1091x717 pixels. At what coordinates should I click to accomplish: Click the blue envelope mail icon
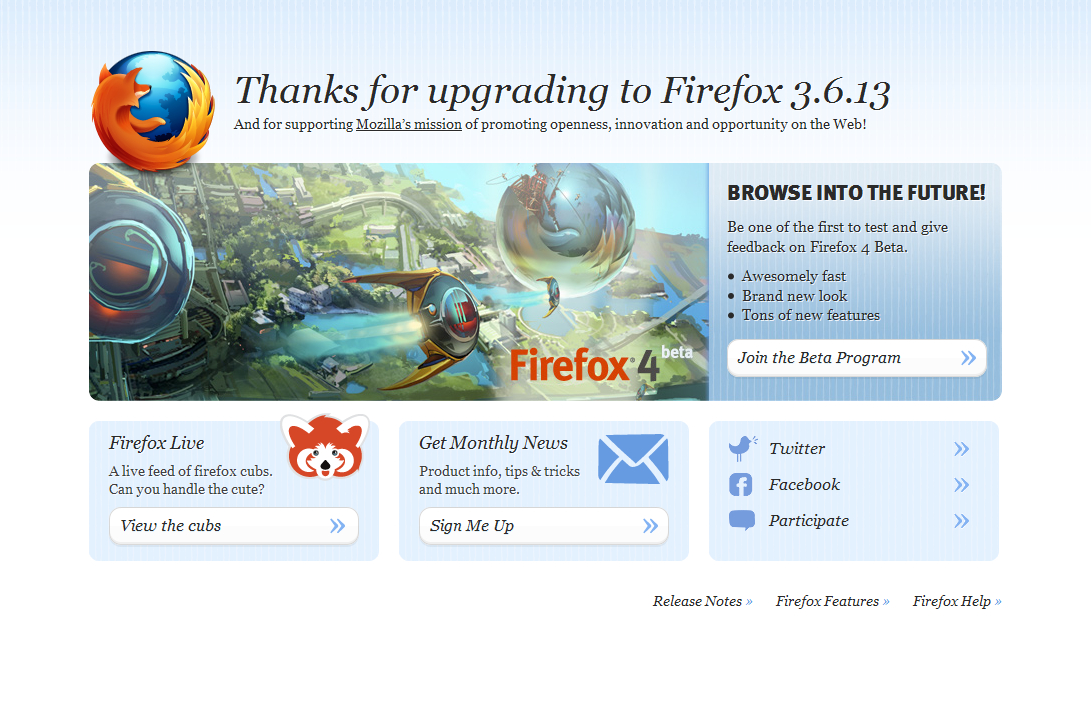coord(633,459)
